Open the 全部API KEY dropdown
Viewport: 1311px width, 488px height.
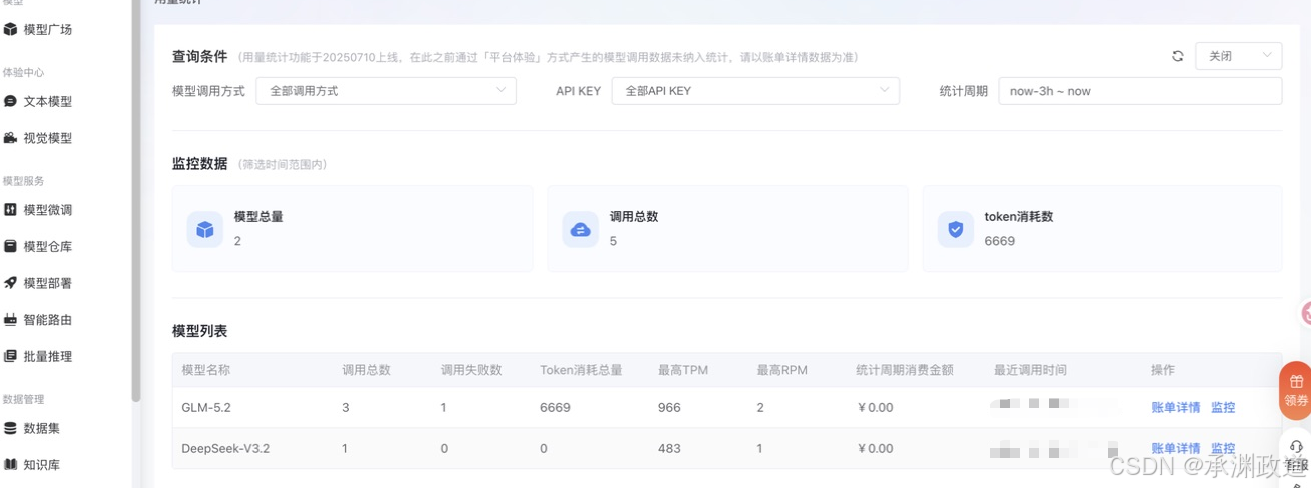755,91
